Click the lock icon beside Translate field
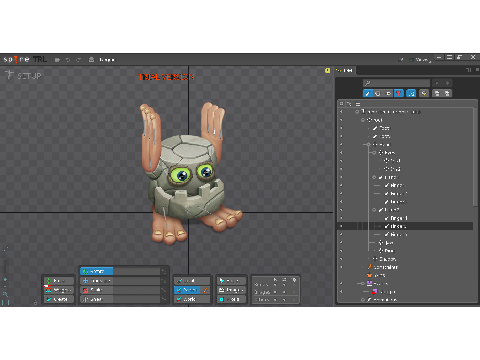Viewport: 480px width, 360px height. pos(163,281)
